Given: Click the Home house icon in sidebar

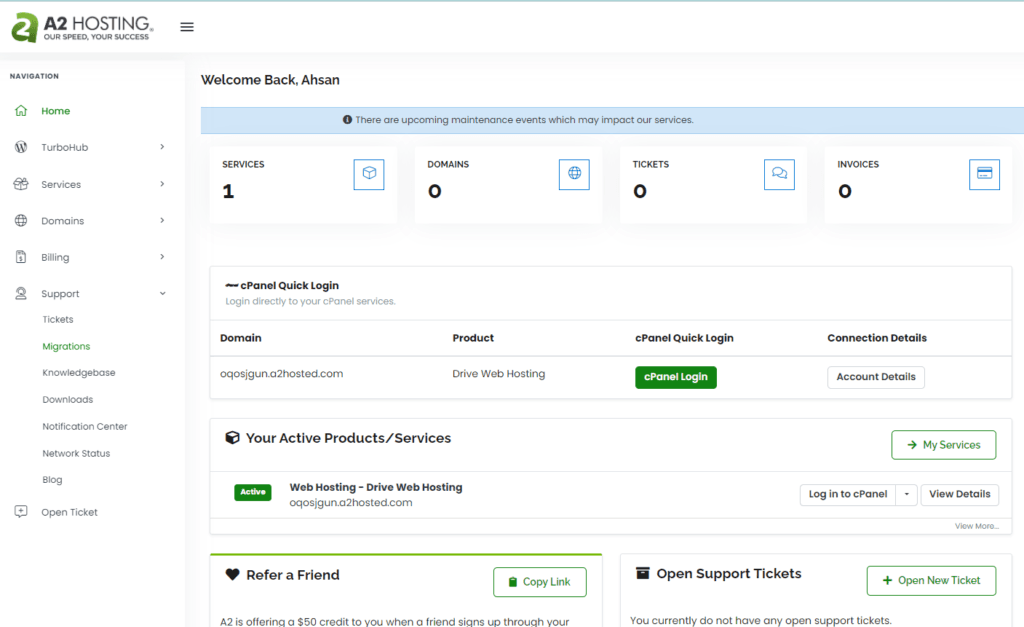Looking at the screenshot, I should click(x=21, y=110).
